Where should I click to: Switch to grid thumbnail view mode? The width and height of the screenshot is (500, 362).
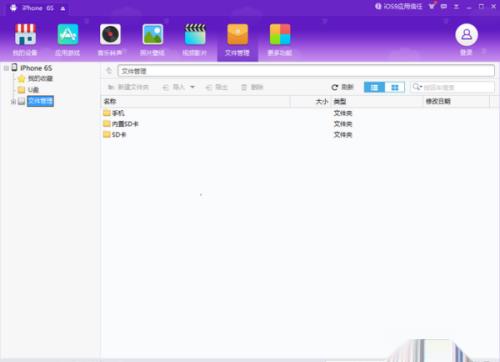pos(395,87)
